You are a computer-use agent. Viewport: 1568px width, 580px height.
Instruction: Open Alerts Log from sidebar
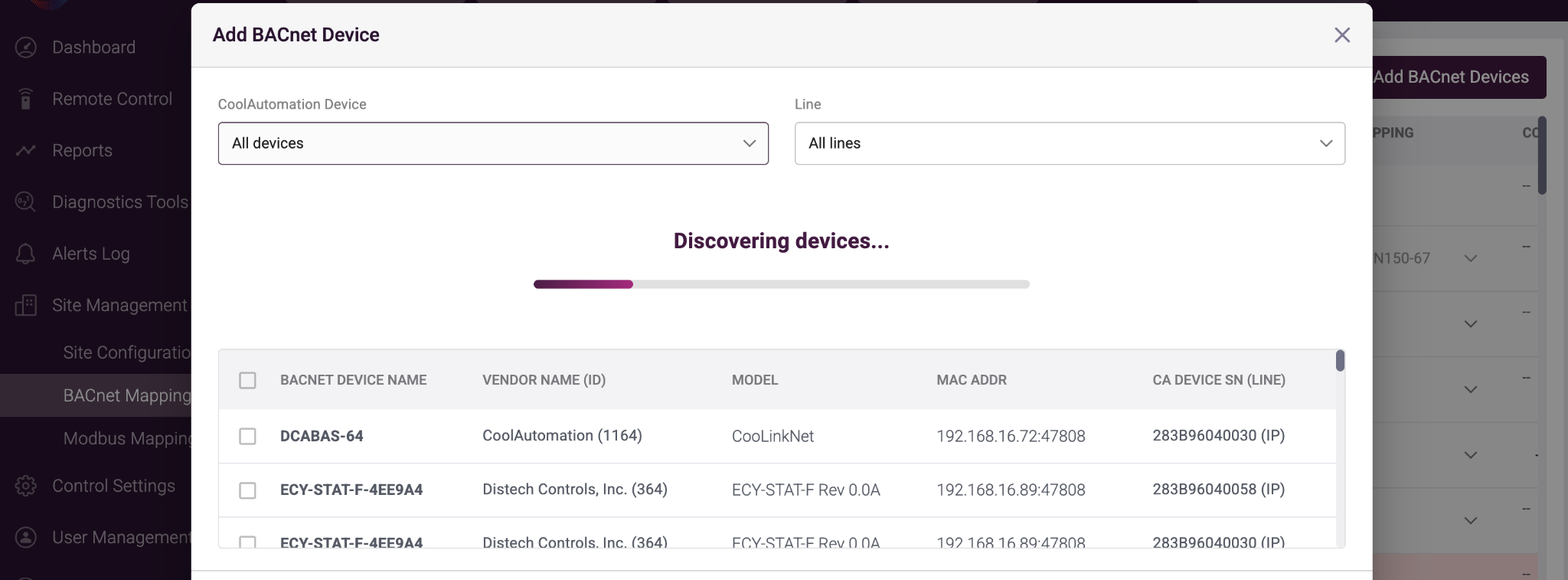coord(91,254)
